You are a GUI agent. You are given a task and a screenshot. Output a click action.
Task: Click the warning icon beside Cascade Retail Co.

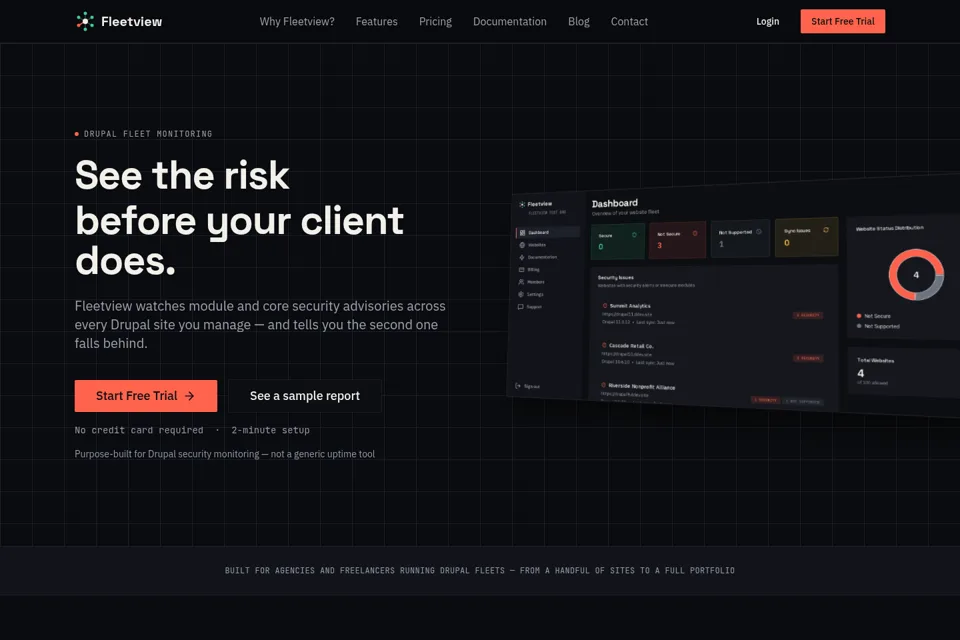[604, 345]
